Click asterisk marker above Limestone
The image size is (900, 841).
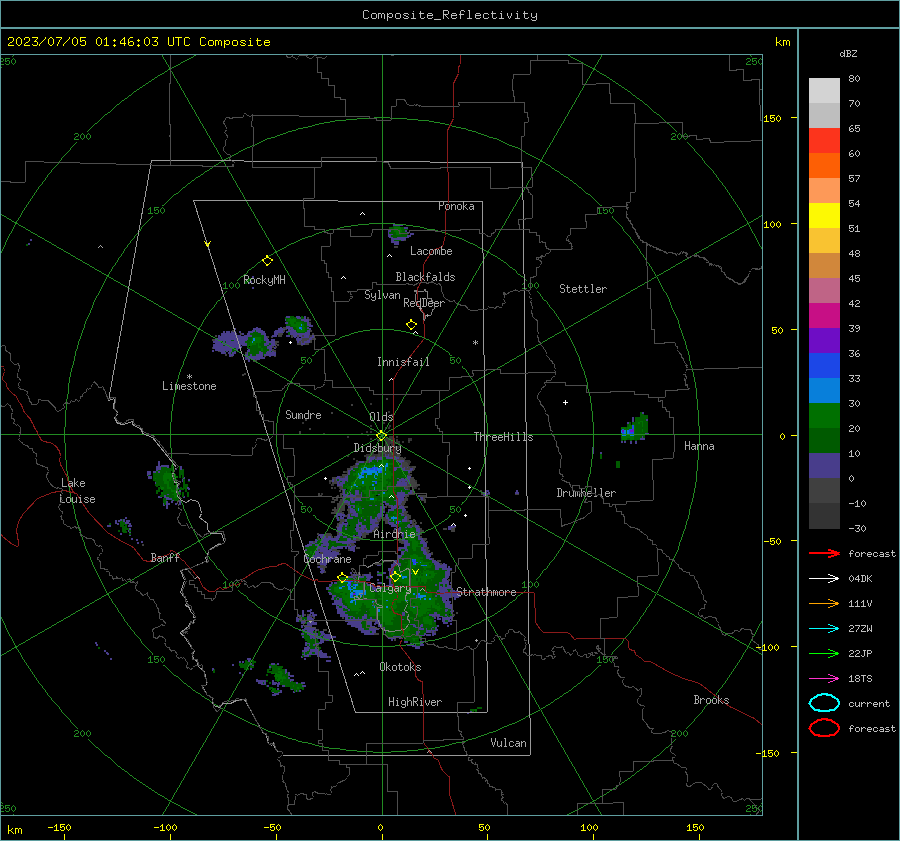point(189,377)
